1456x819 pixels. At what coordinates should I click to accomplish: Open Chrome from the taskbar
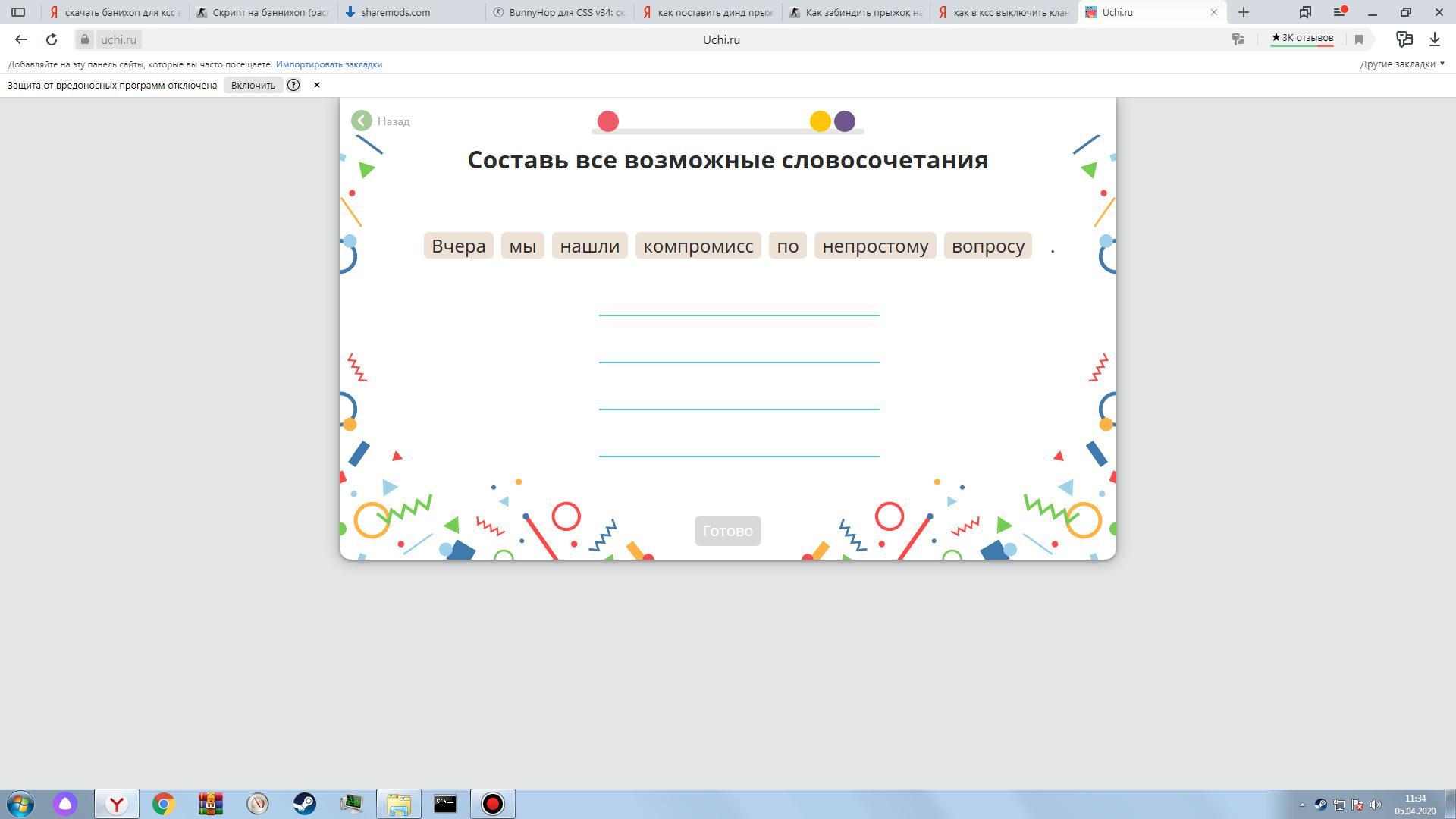tap(163, 804)
